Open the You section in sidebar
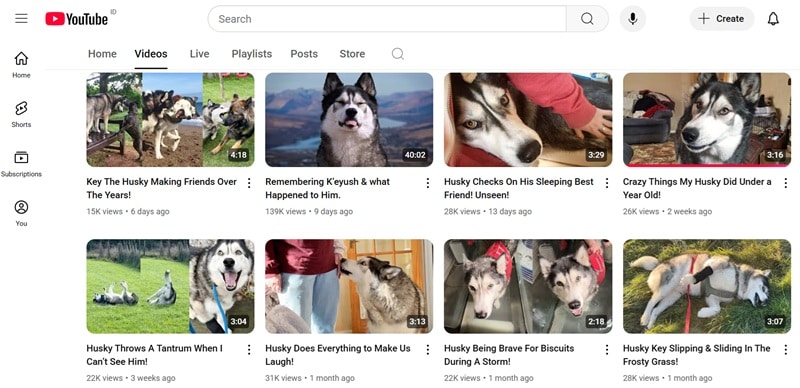The image size is (800, 388). coord(21,213)
